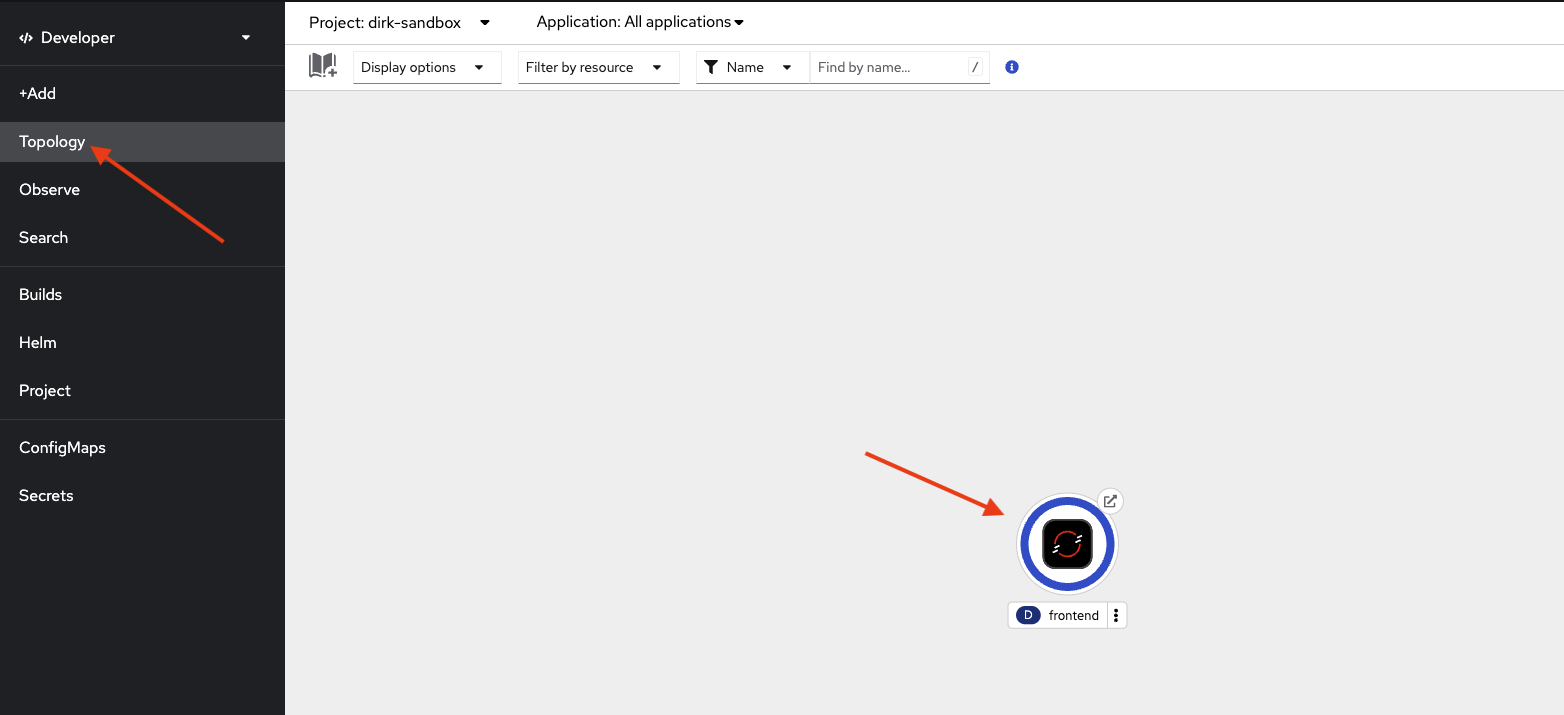Screen dimensions: 1564x715
Task: Select the frontend deployment node
Action: [1067, 545]
